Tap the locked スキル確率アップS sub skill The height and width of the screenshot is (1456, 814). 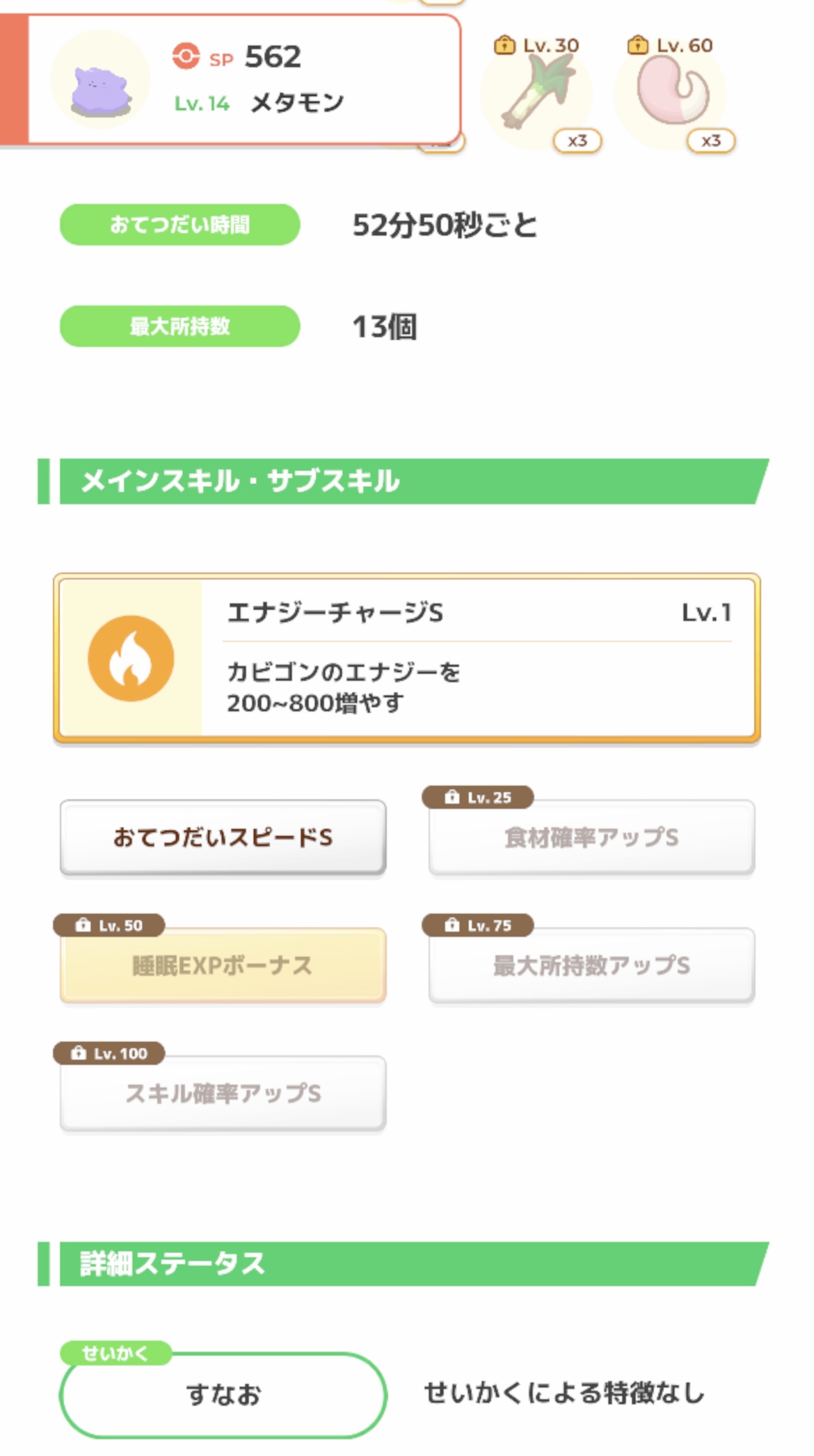click(x=223, y=1094)
